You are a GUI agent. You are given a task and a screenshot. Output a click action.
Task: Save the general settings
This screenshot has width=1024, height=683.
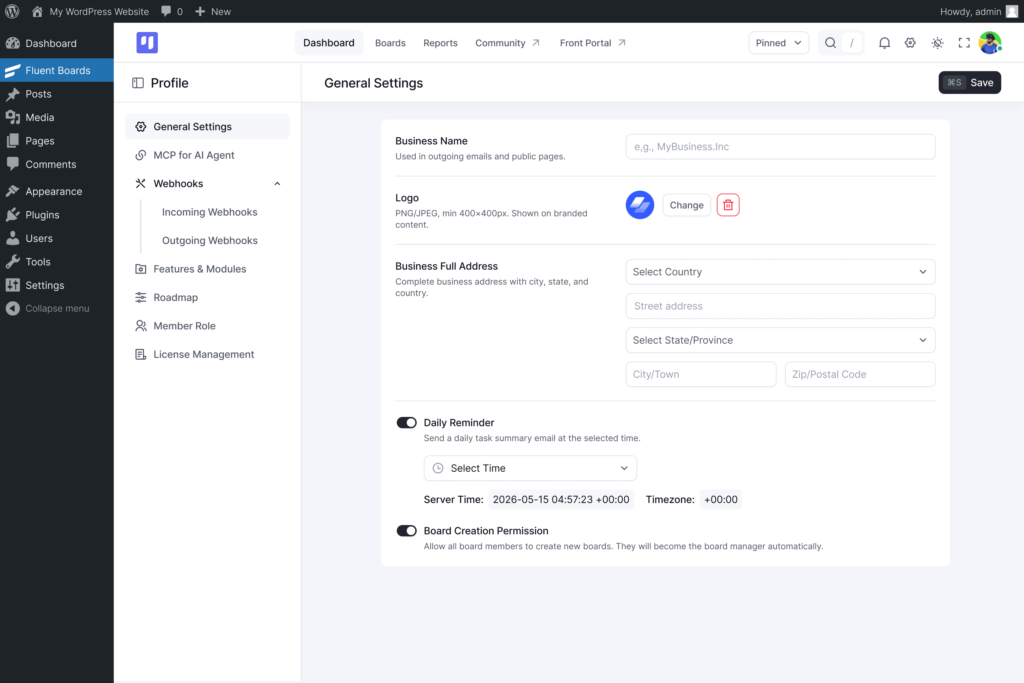click(970, 82)
